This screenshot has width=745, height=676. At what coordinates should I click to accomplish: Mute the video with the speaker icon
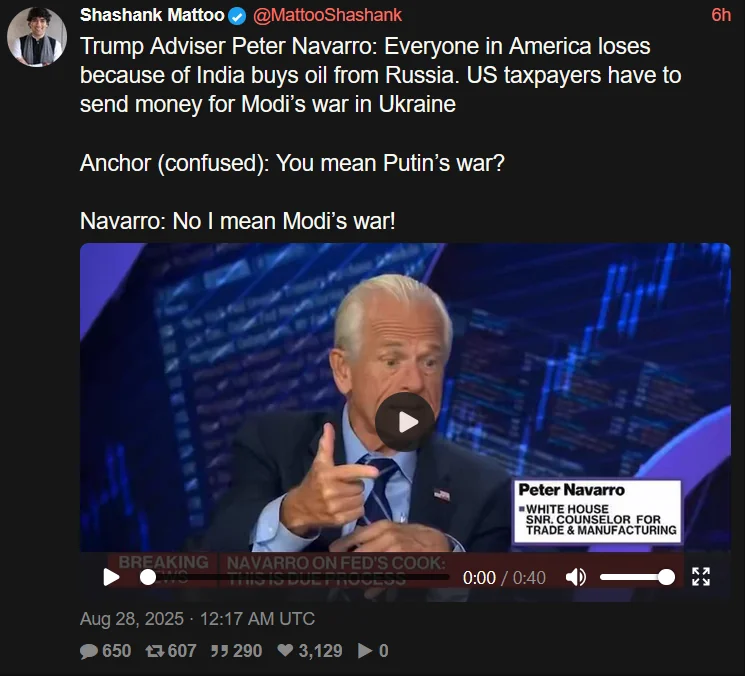tap(576, 577)
